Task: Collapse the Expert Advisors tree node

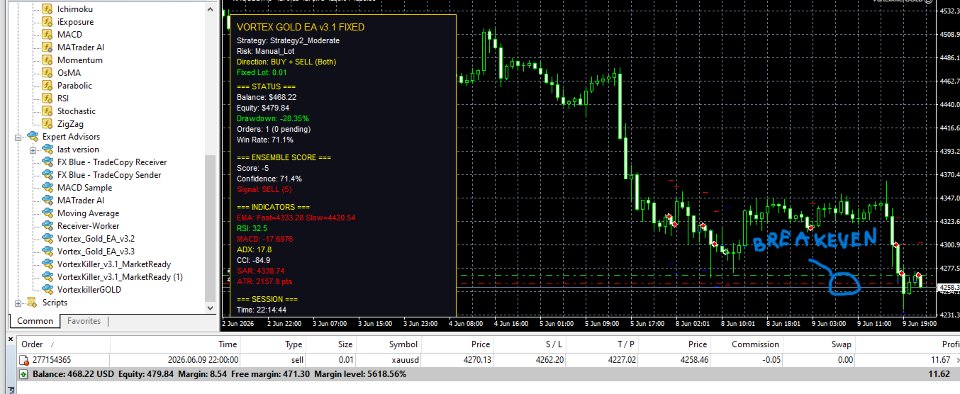Action: click(18, 137)
